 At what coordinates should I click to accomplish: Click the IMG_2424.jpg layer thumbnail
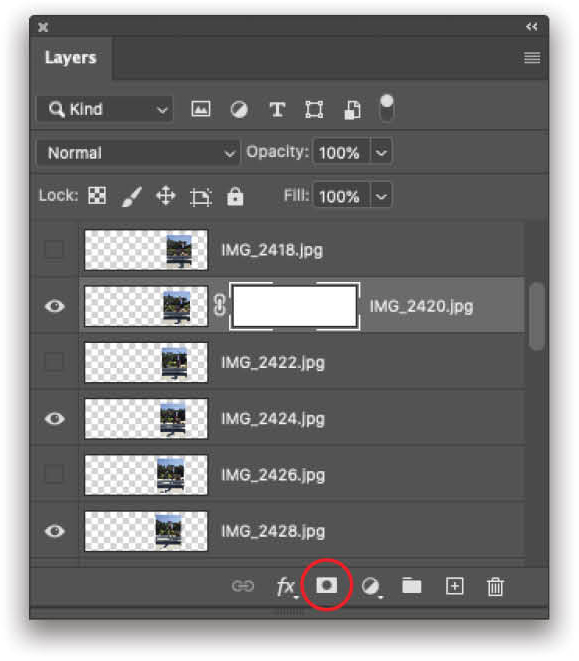(x=146, y=419)
